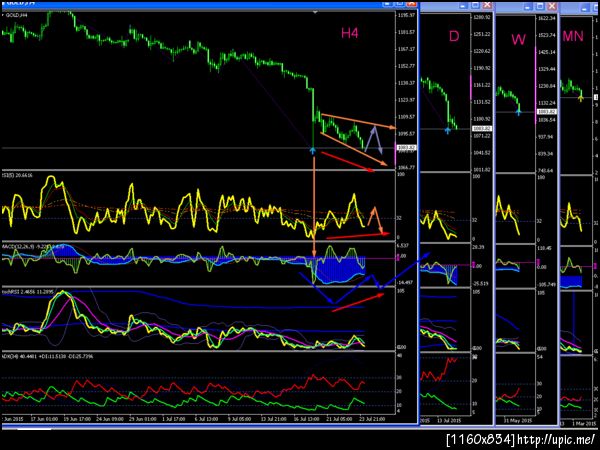Close the D timeframe chart window
600x450 pixels.
(487, 5)
